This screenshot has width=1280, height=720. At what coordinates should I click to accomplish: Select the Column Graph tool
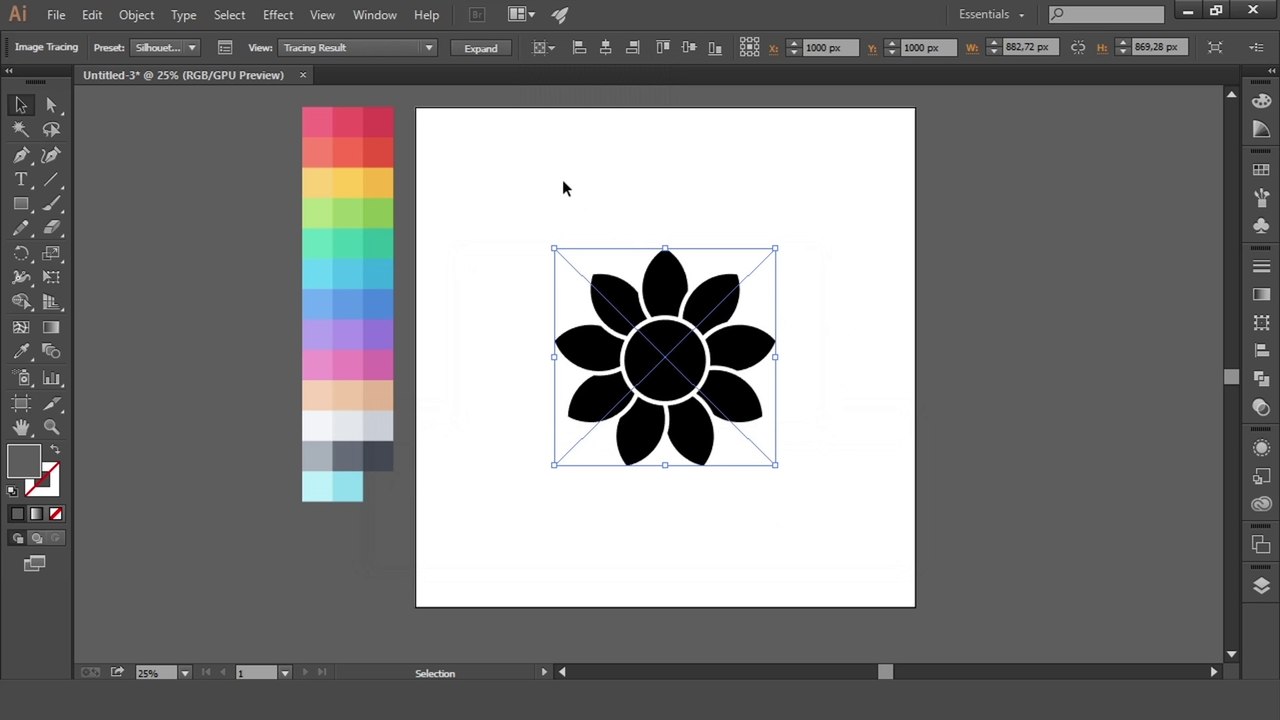tap(52, 378)
